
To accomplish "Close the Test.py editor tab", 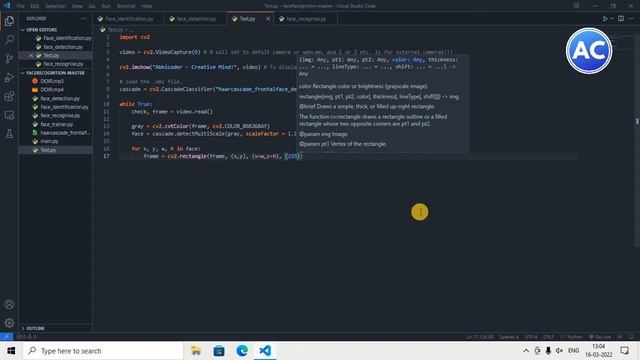I will click(268, 19).
